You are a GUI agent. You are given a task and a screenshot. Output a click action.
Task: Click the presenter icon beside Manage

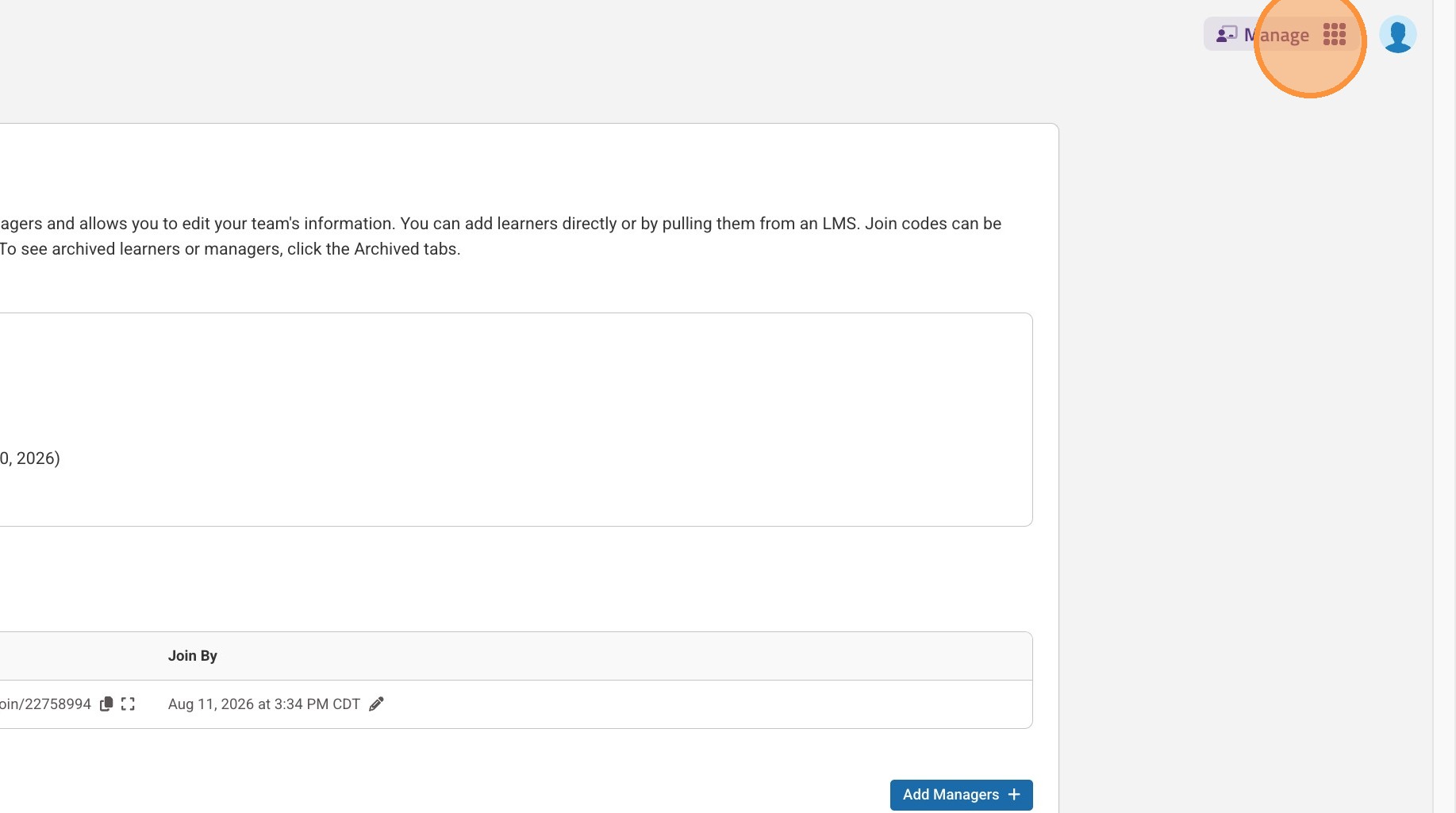click(1227, 35)
